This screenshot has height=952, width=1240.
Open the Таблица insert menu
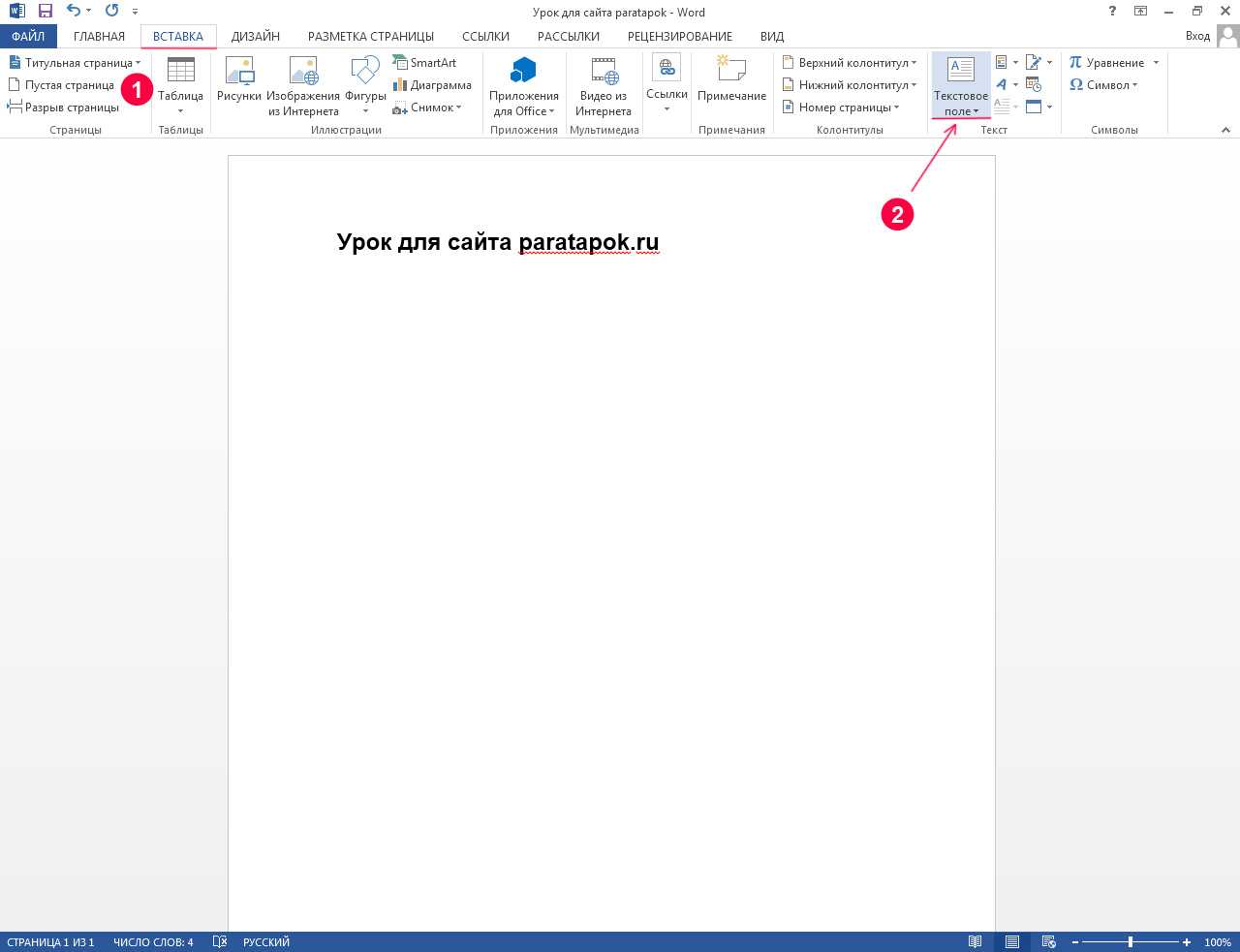tap(181, 85)
